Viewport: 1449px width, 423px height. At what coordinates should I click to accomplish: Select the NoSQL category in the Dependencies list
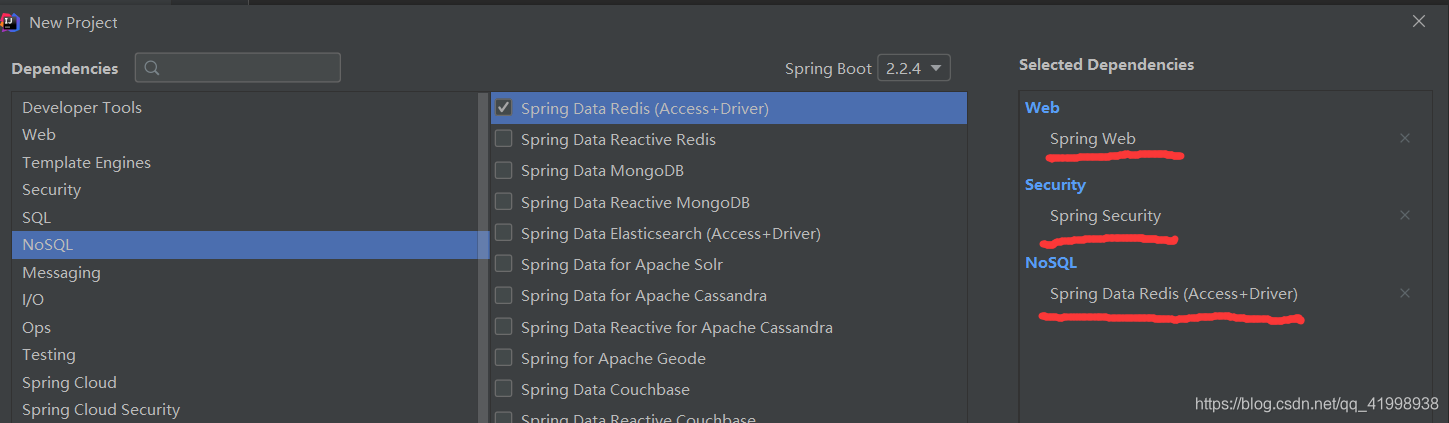pos(245,245)
